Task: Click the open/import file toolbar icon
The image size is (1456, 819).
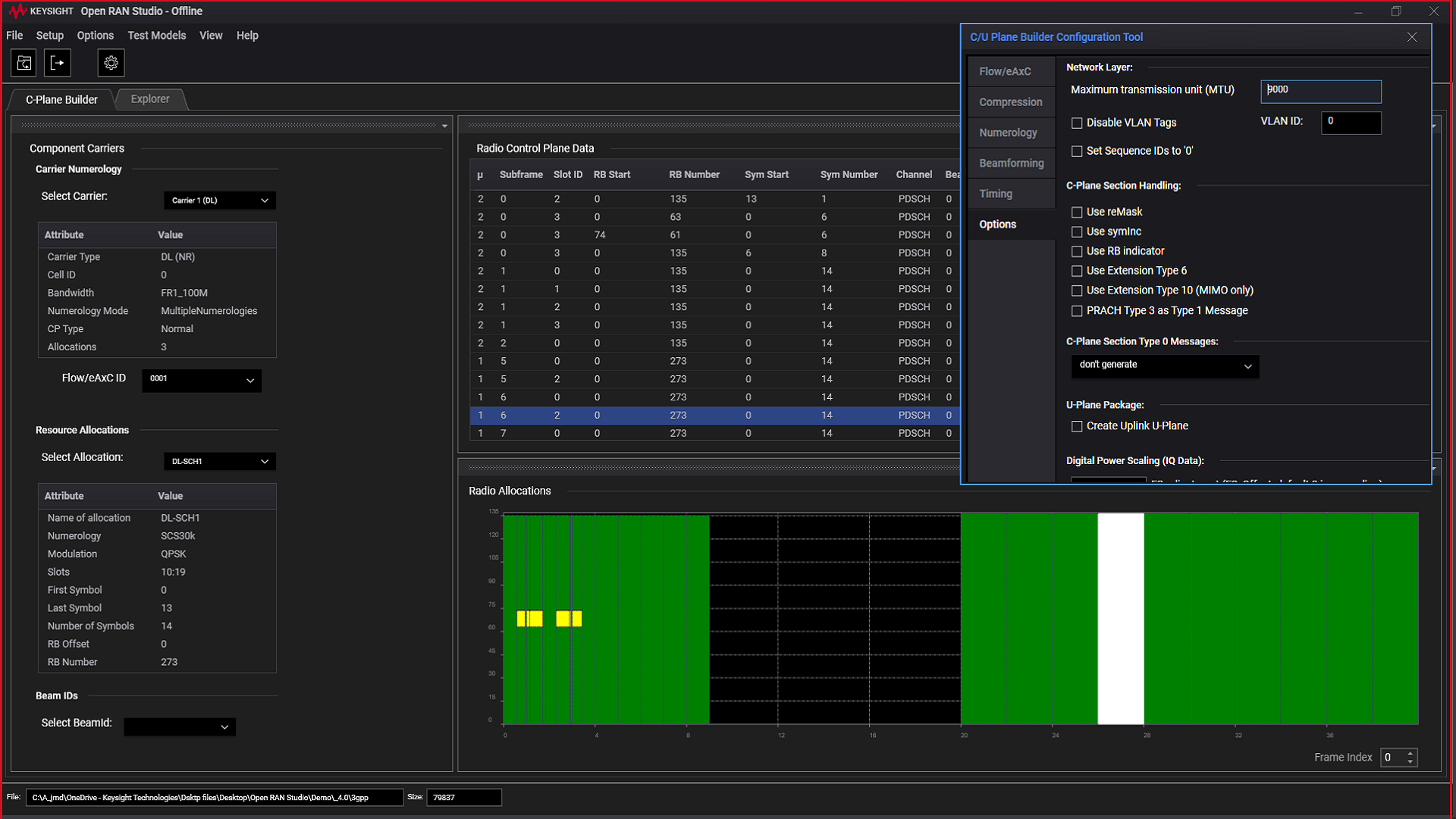Action: click(x=24, y=63)
